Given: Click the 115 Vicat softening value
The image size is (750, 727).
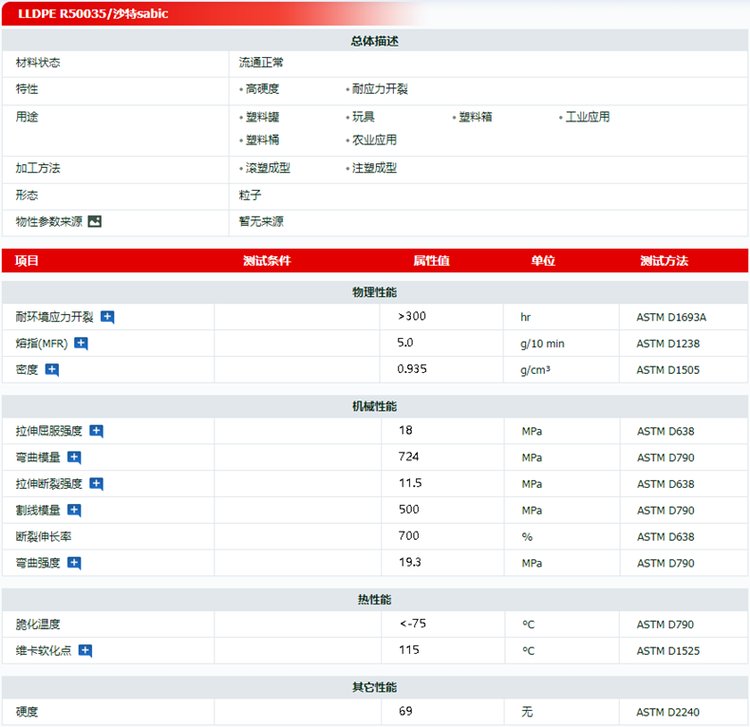Looking at the screenshot, I should pyautogui.click(x=409, y=650).
